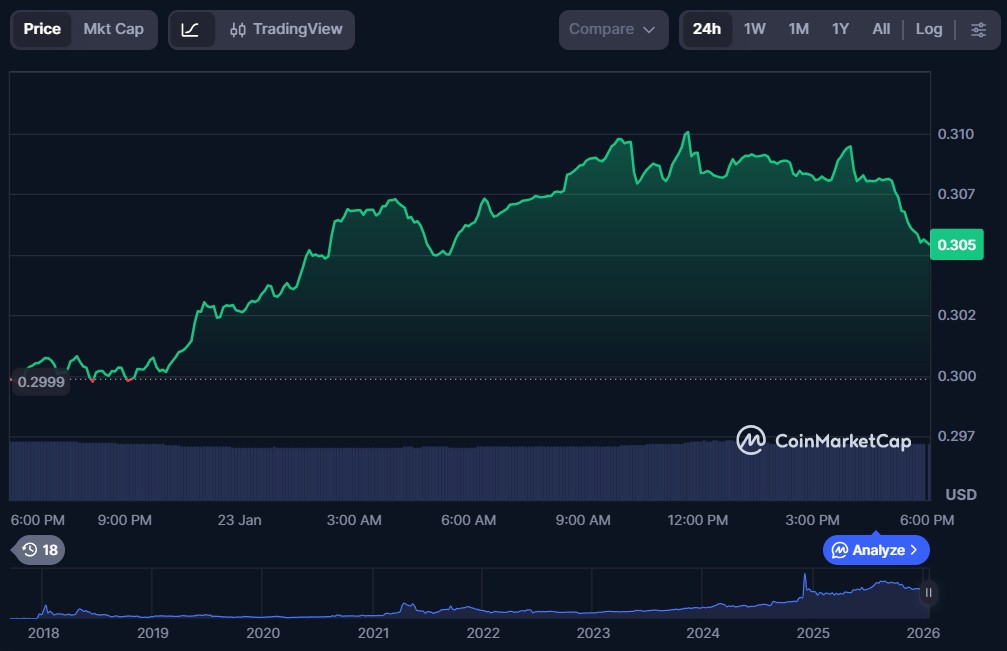Show the All time range
This screenshot has height=651, width=1007.
click(x=880, y=29)
